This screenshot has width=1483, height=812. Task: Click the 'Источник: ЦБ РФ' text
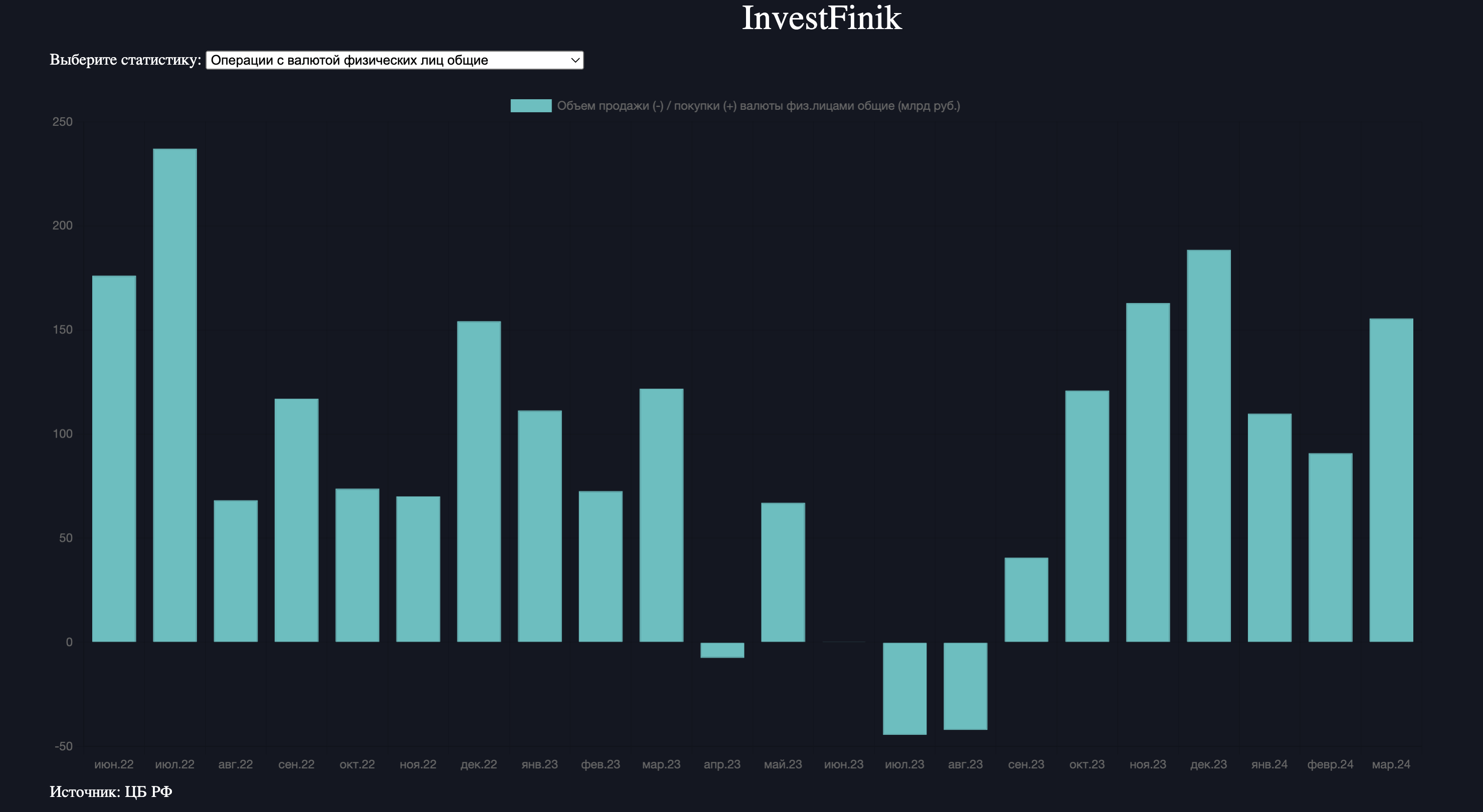pos(110,792)
